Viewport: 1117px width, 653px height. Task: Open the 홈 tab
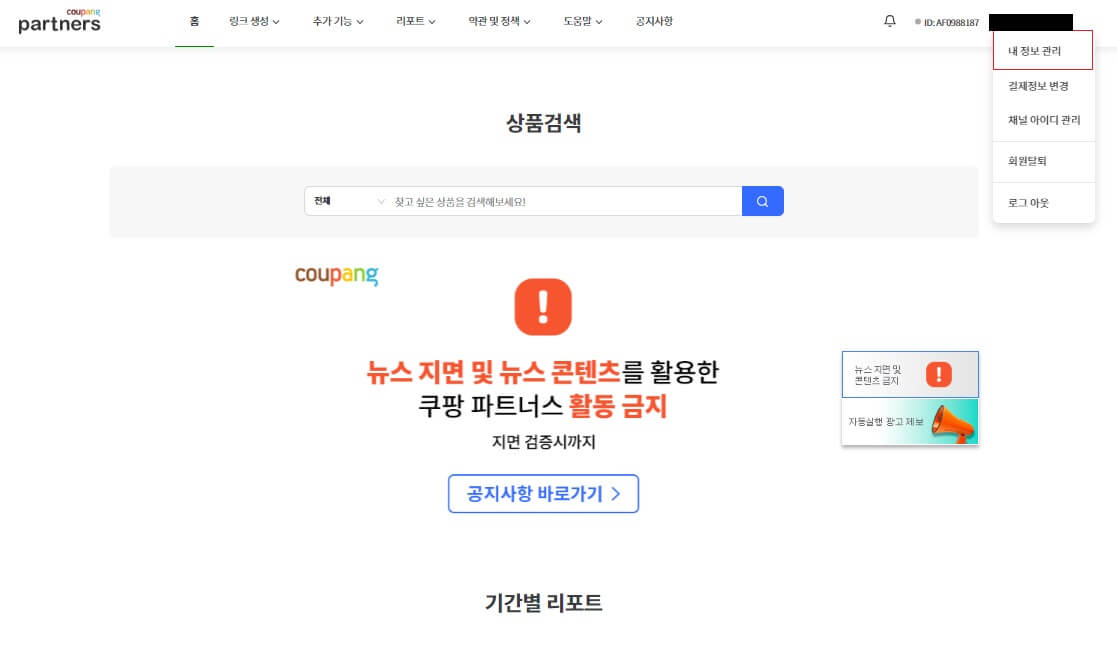click(194, 21)
